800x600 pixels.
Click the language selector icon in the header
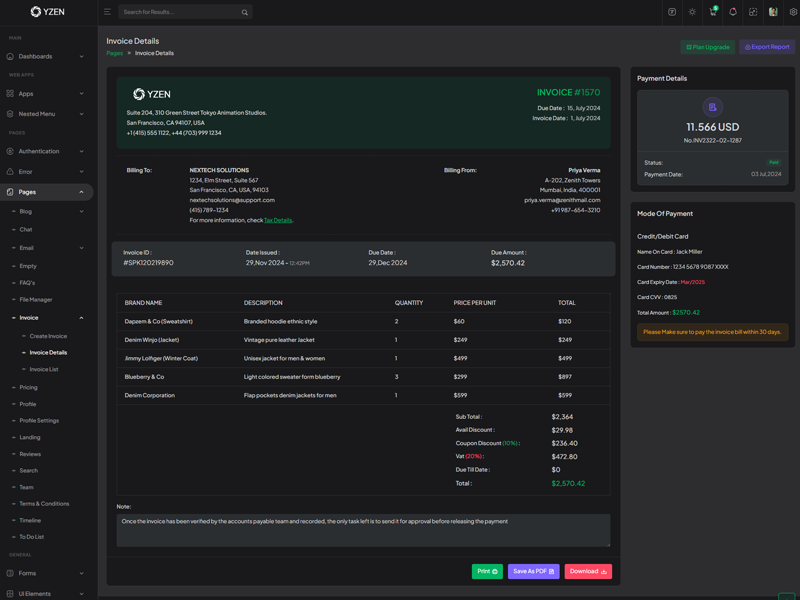tap(672, 12)
